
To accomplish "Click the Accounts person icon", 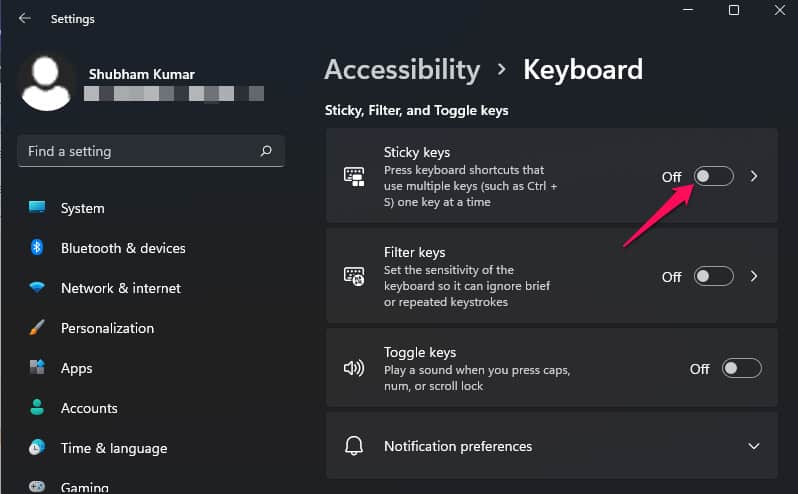I will pos(37,408).
